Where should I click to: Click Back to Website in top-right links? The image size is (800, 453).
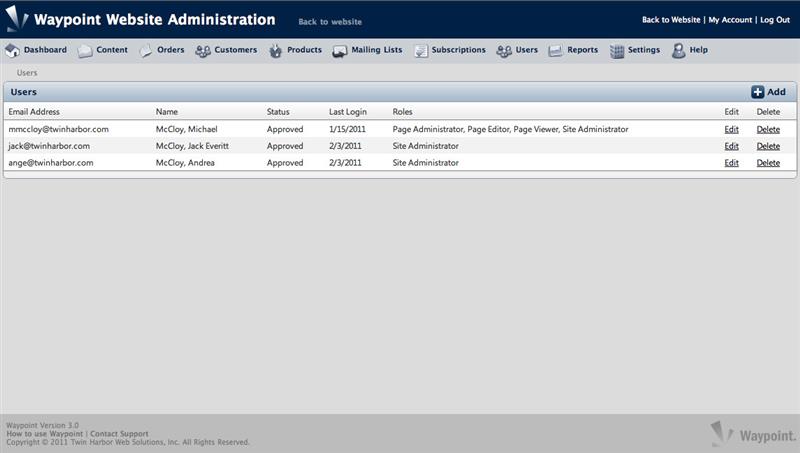coord(671,20)
